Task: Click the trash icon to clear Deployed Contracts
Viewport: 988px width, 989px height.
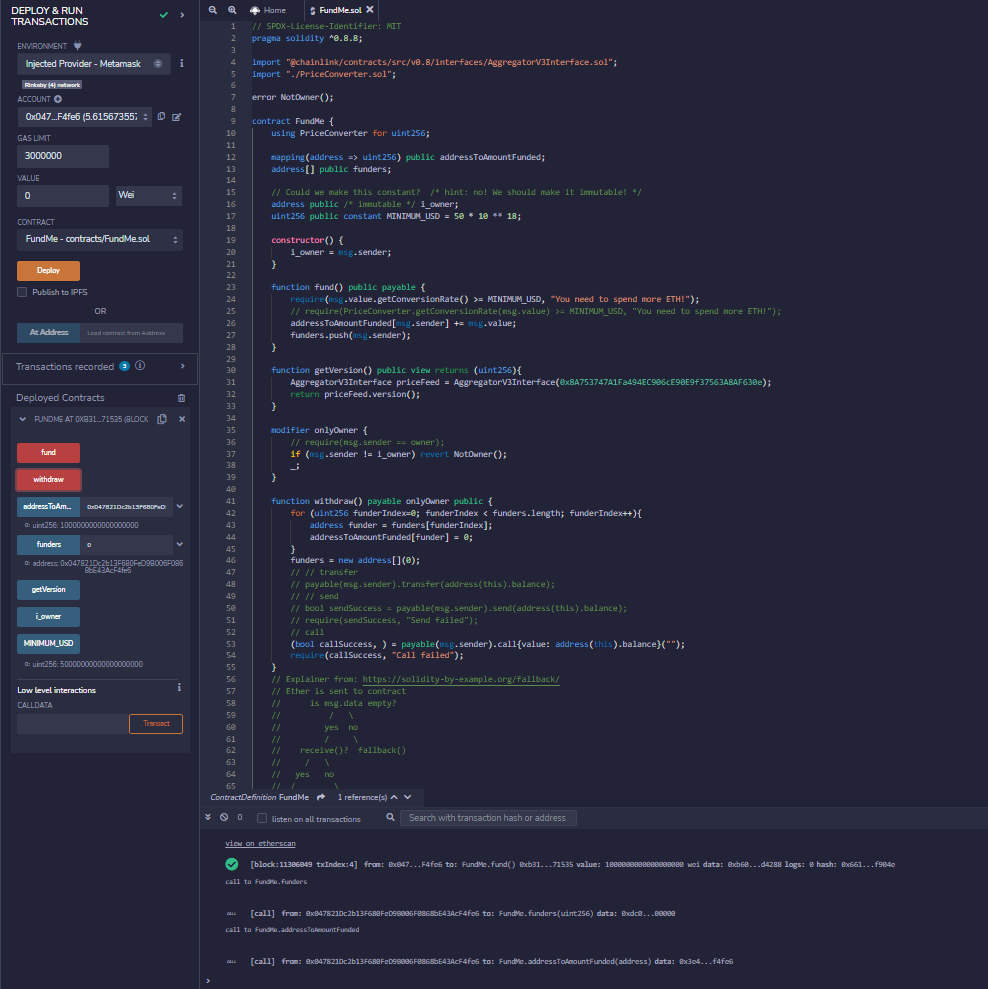Action: pos(182,398)
